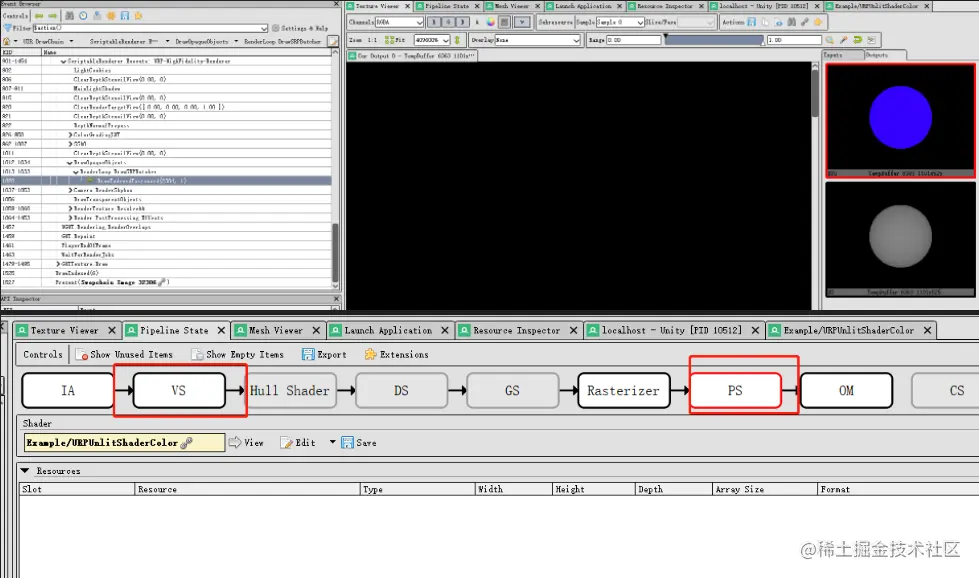Open Extensions from the Pipeline State toolbar
The image size is (979, 578).
click(x=398, y=354)
